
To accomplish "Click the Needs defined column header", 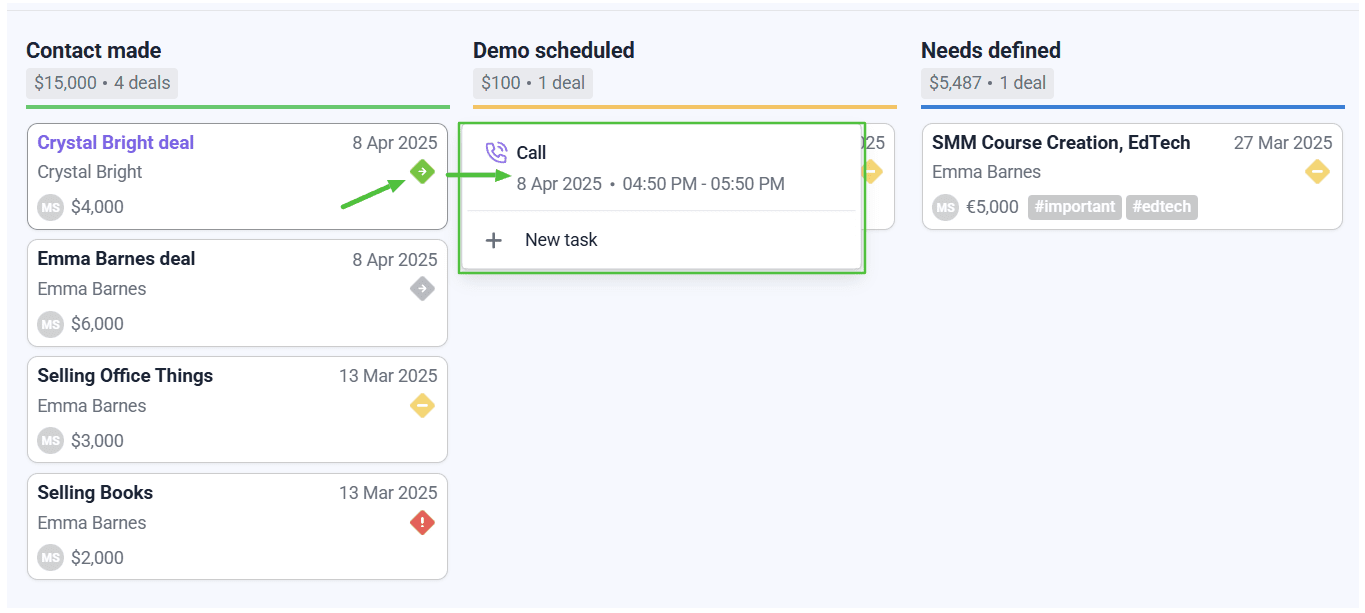I will pos(990,51).
